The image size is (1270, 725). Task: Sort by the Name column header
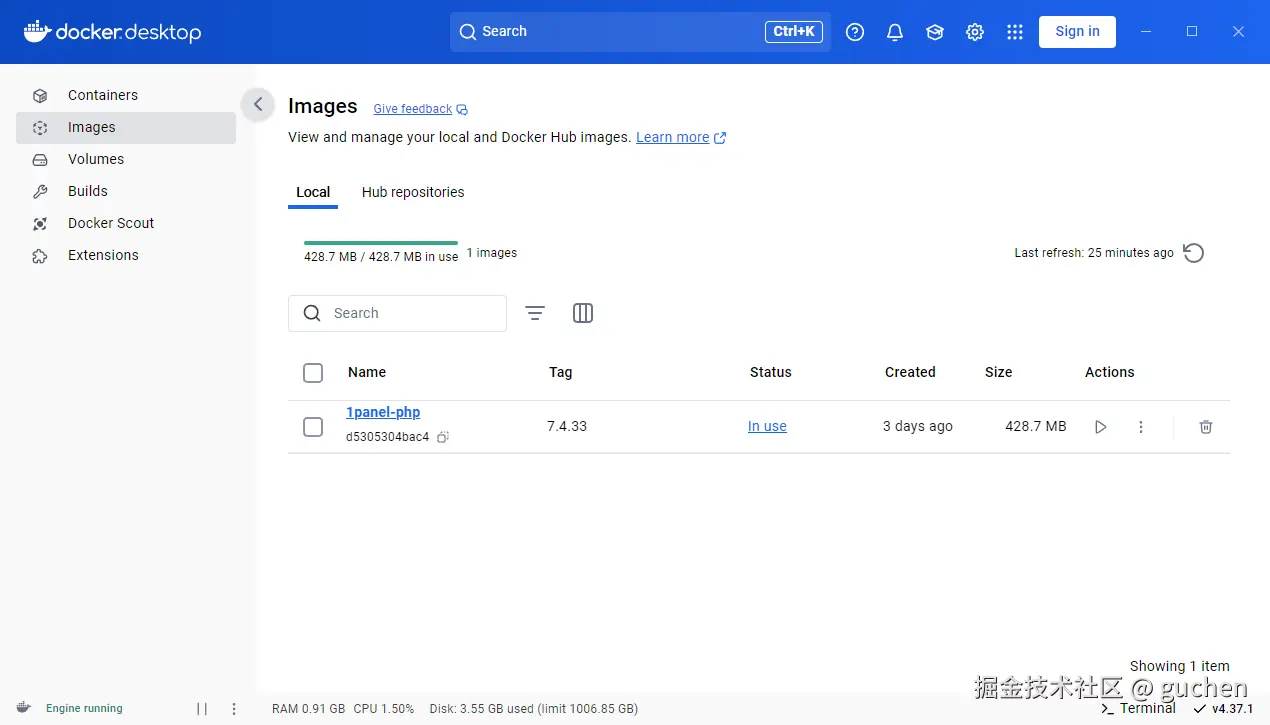[x=367, y=372]
